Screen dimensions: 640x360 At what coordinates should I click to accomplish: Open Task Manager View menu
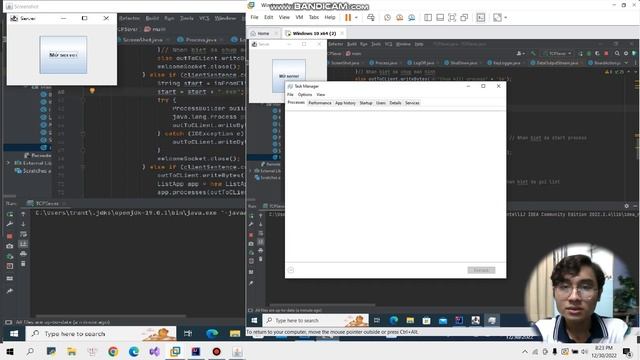(x=321, y=94)
